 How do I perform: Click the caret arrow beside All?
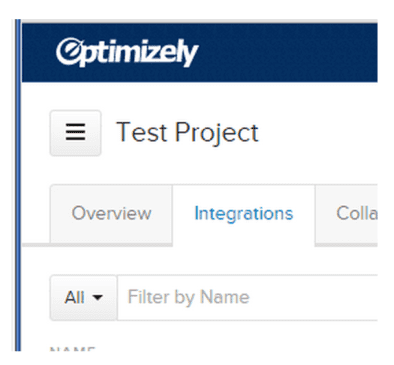[x=97, y=297]
